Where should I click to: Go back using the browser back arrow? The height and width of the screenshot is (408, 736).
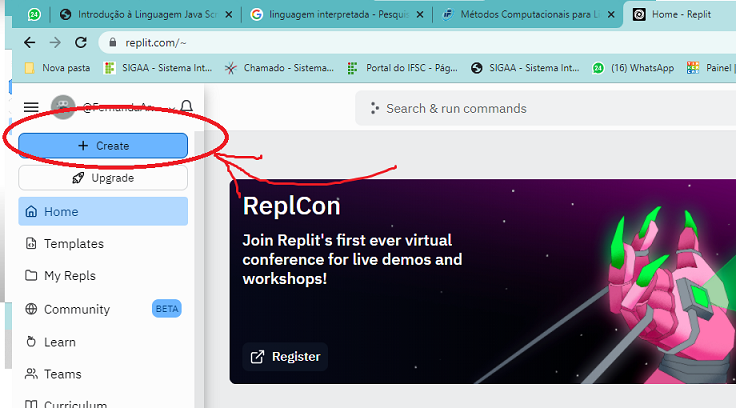tap(29, 43)
